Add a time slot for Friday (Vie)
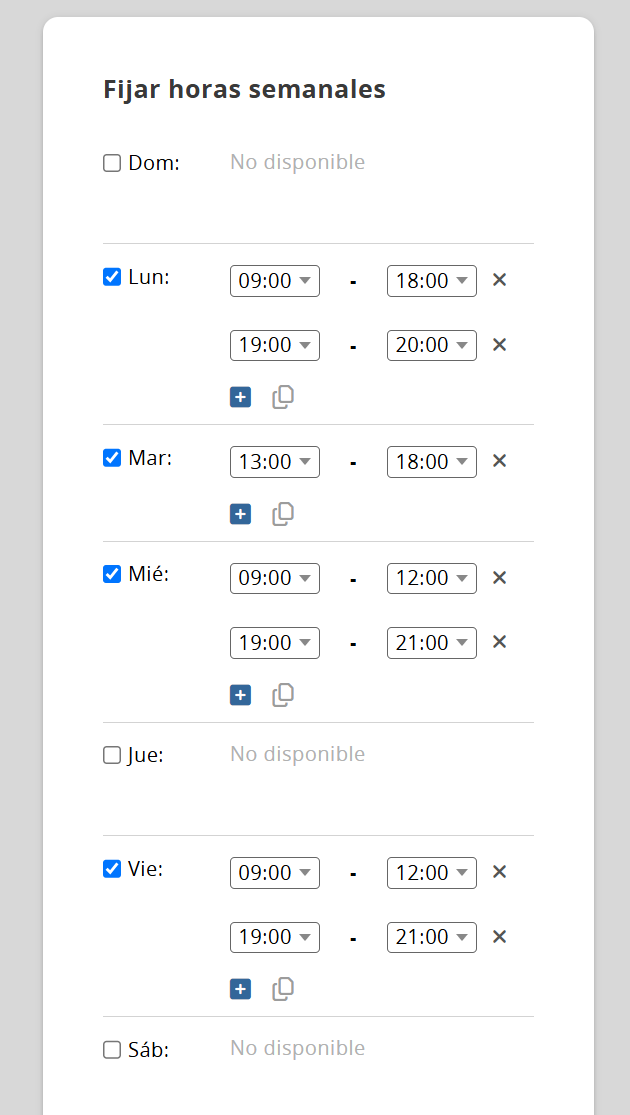Viewport: 630px width, 1115px height. click(x=240, y=989)
